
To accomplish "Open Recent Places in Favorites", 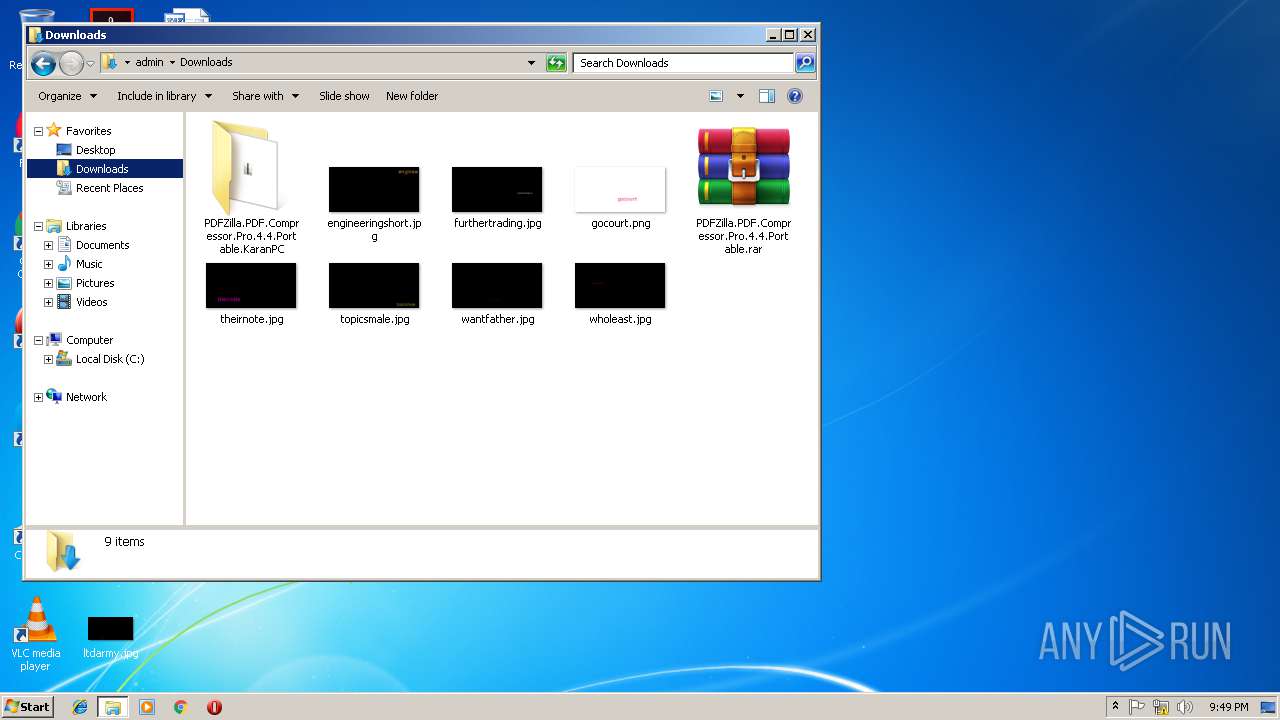I will [109, 188].
